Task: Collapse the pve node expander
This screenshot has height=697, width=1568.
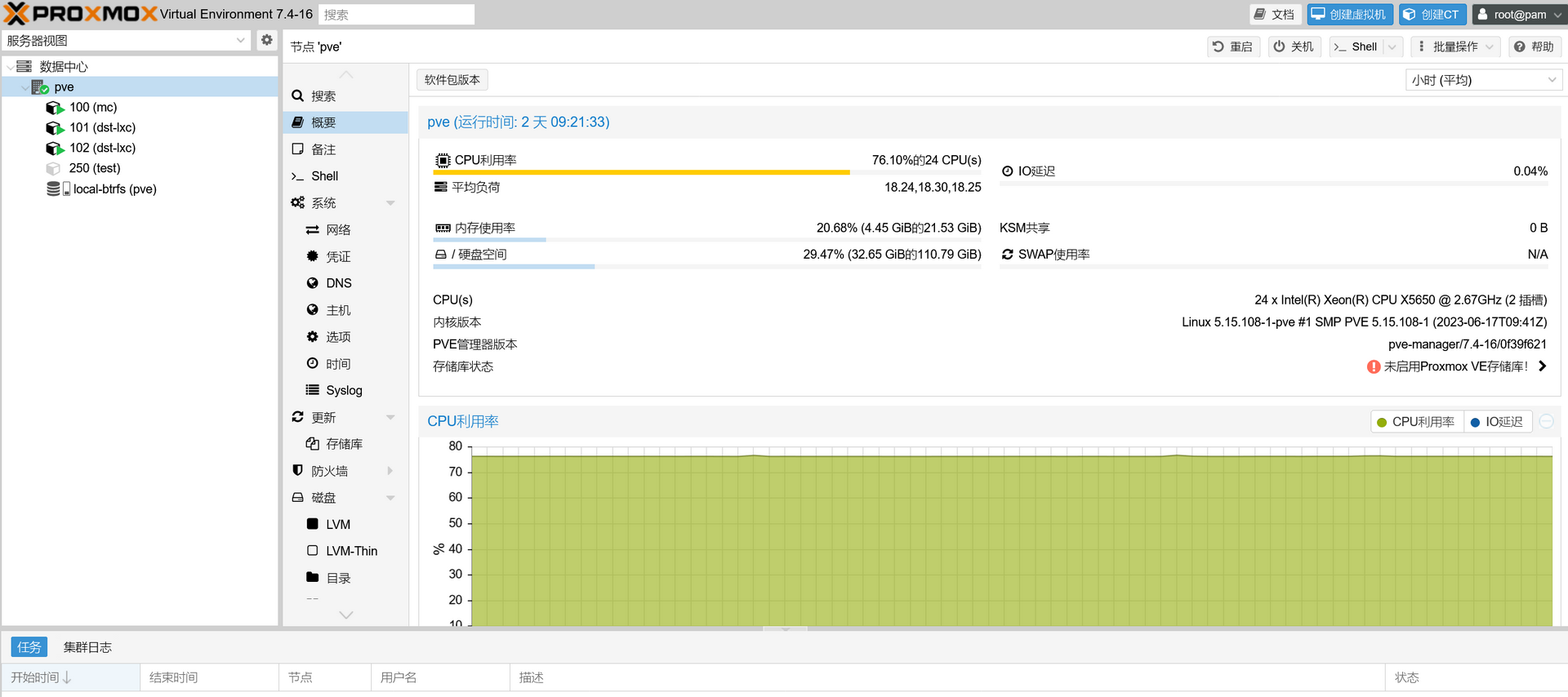Action: coord(24,87)
